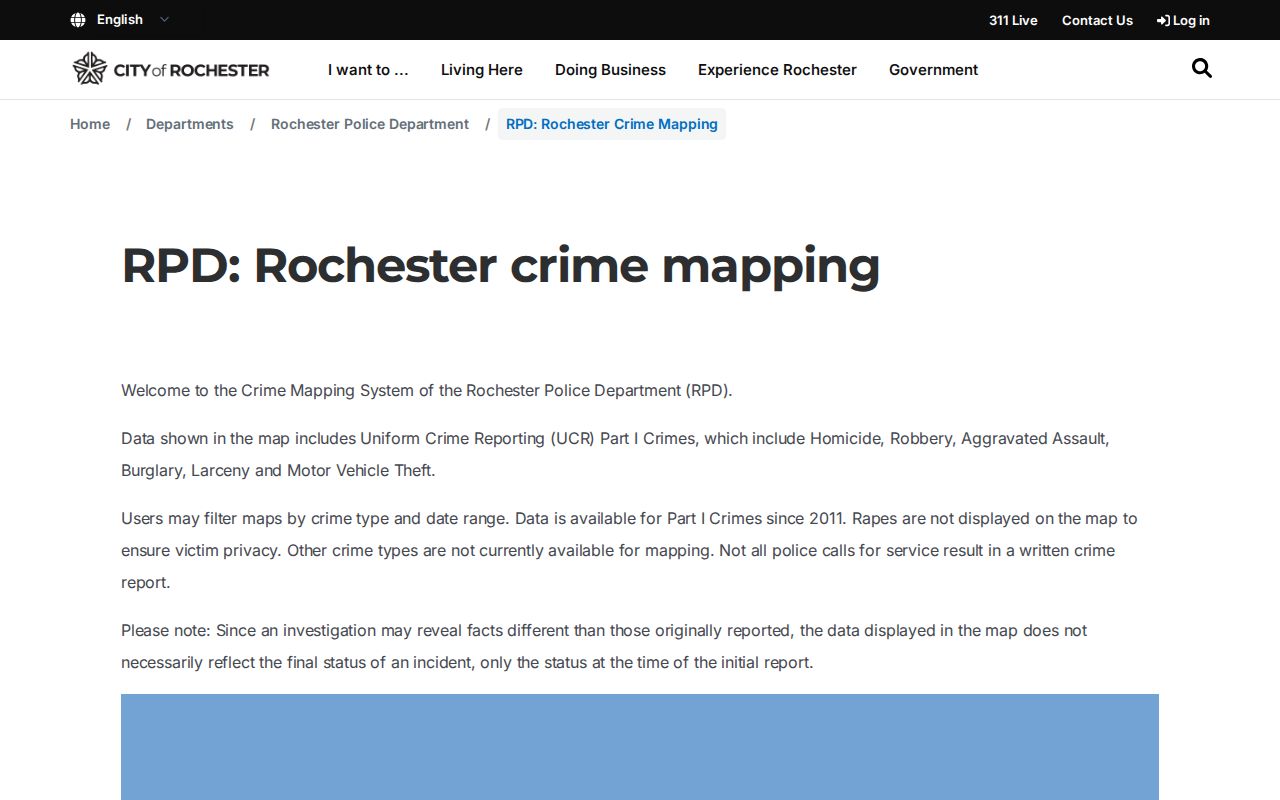
Task: Open the "I want to ..." menu
Action: (368, 70)
